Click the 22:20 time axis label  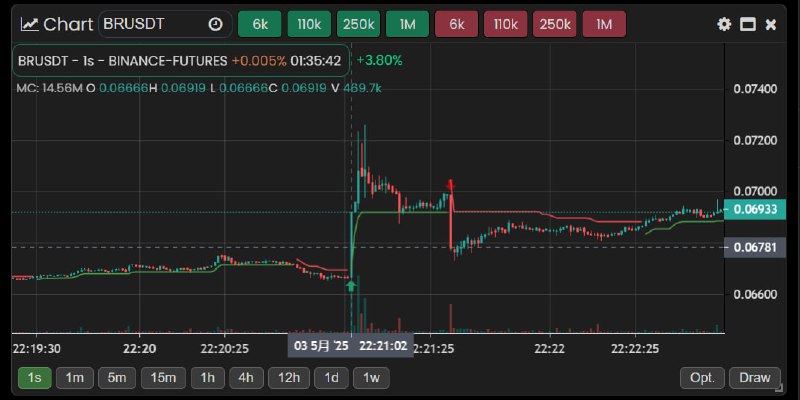point(139,349)
